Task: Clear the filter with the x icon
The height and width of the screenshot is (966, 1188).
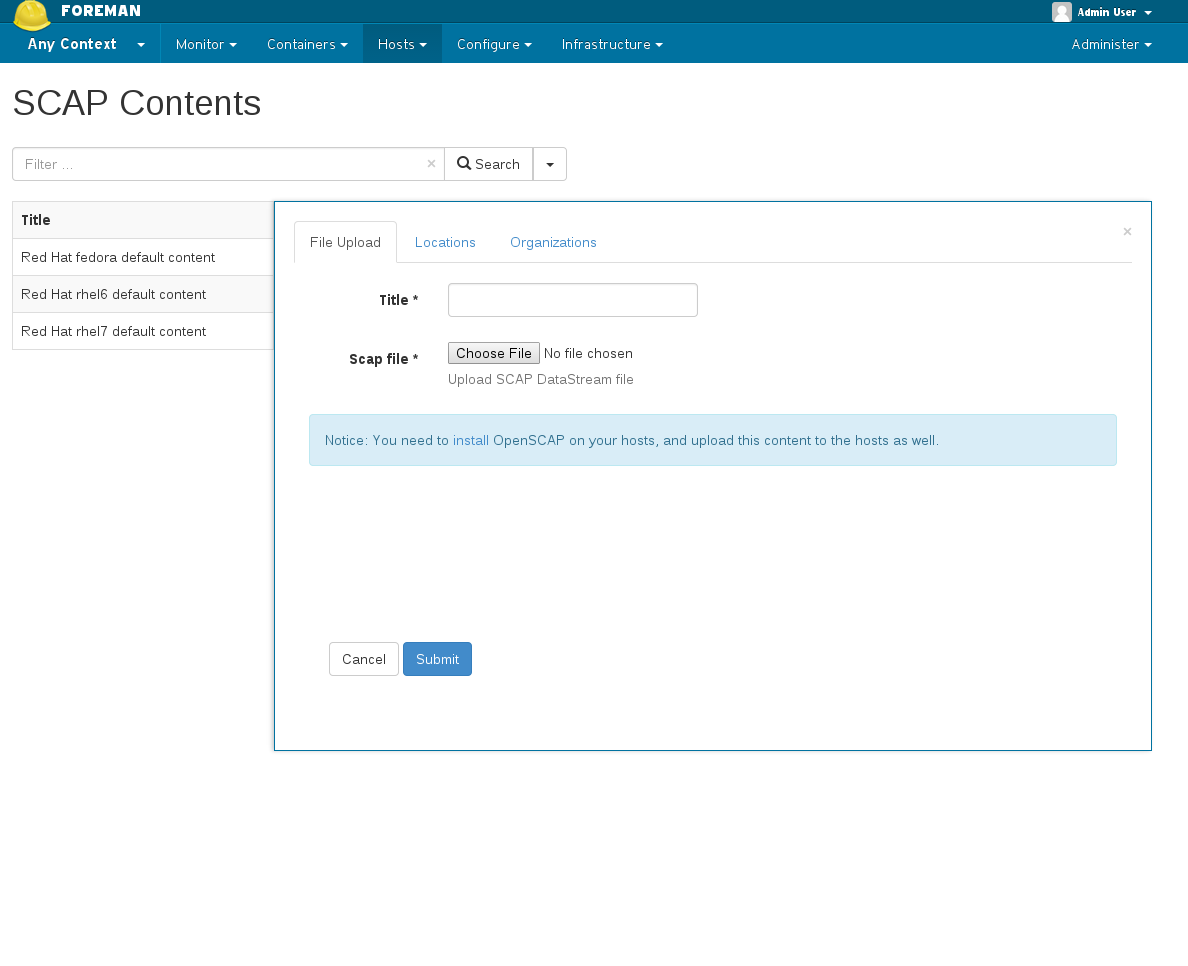Action: (431, 164)
